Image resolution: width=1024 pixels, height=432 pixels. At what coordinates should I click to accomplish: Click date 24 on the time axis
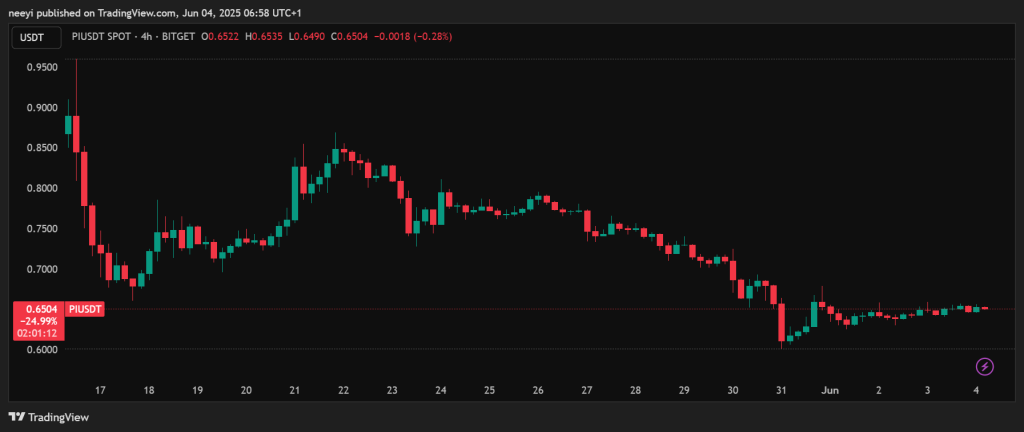(x=441, y=390)
